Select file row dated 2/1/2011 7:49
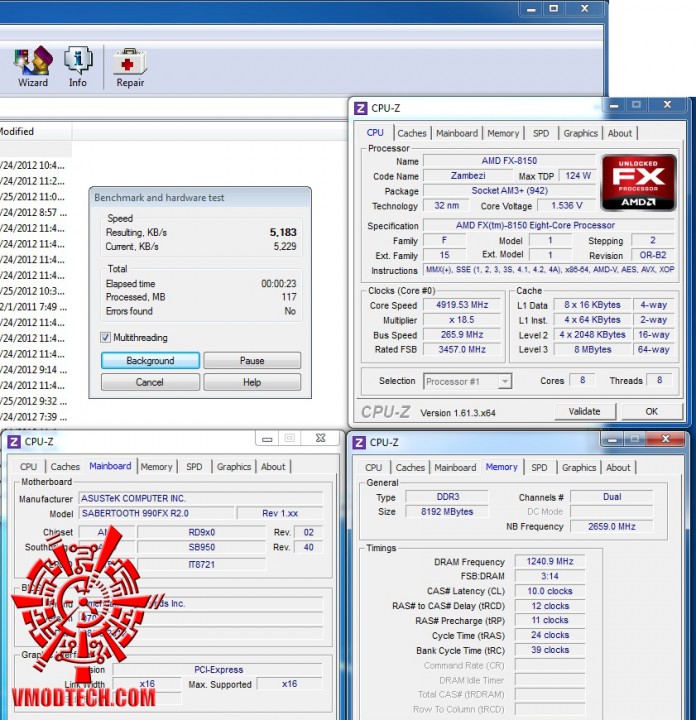Screen dimensions: 696x720 point(35,307)
